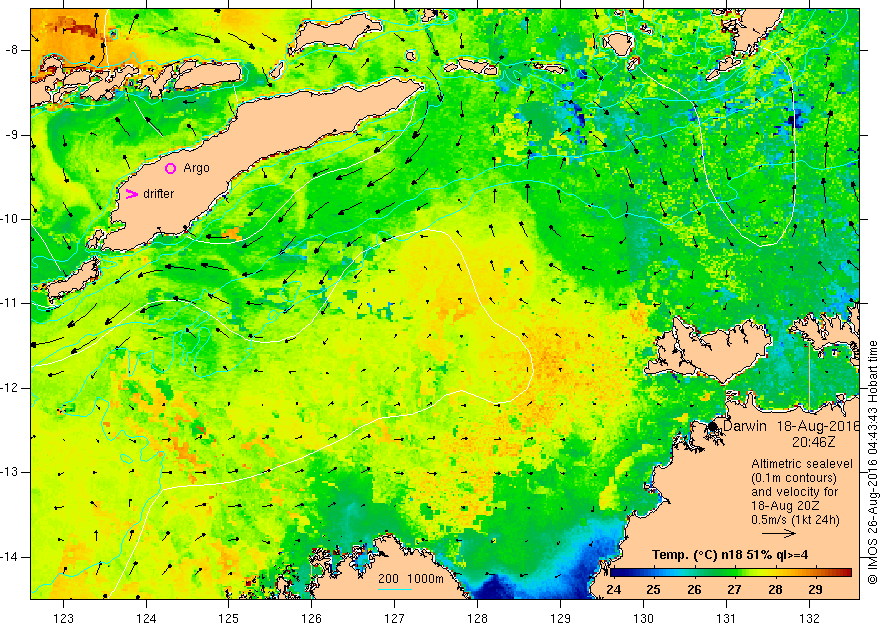
Task: Click the colorbar tick label '25'
Action: [653, 590]
